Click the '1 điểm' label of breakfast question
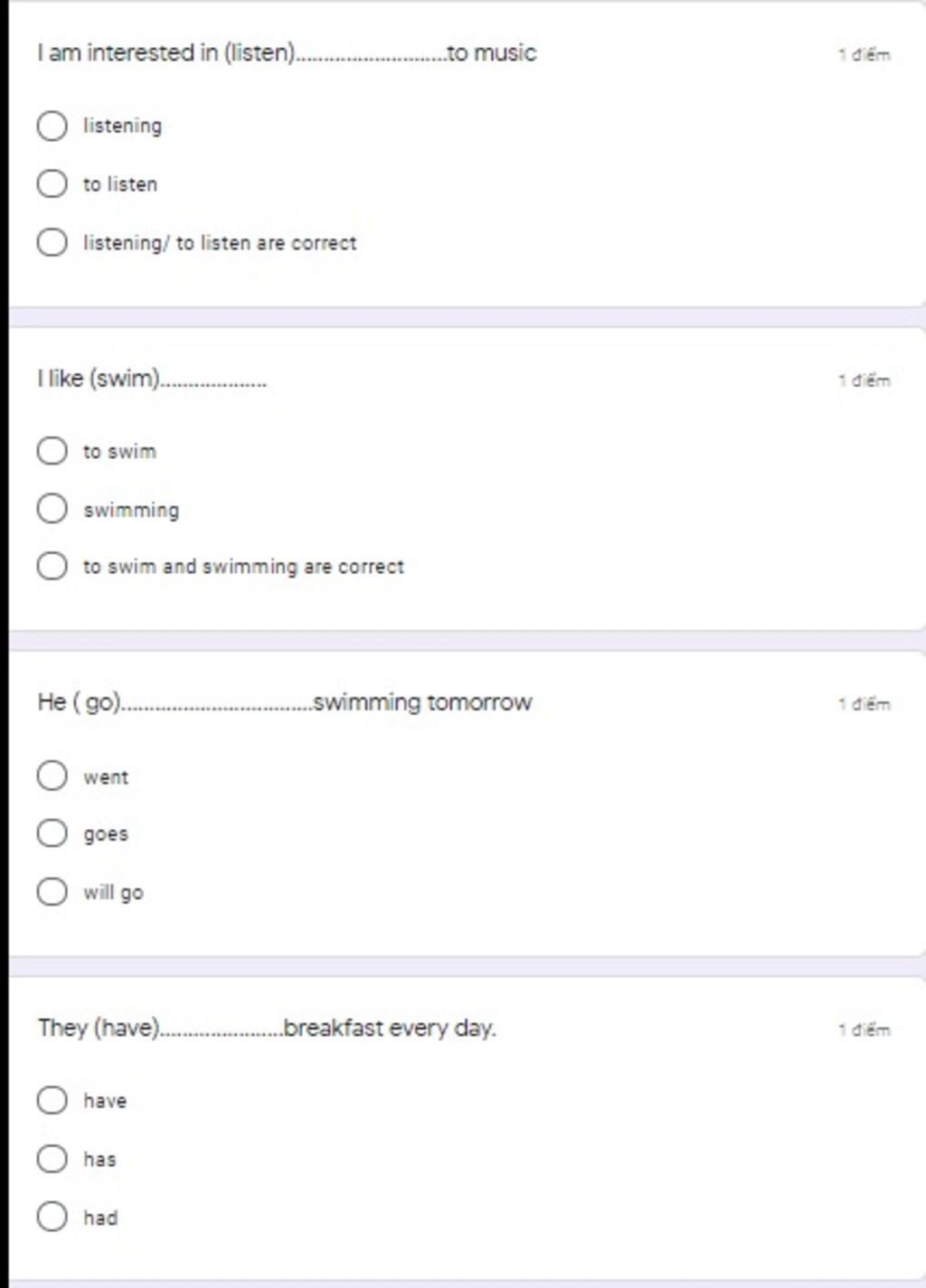This screenshot has height=1288, width=926. (x=865, y=1029)
